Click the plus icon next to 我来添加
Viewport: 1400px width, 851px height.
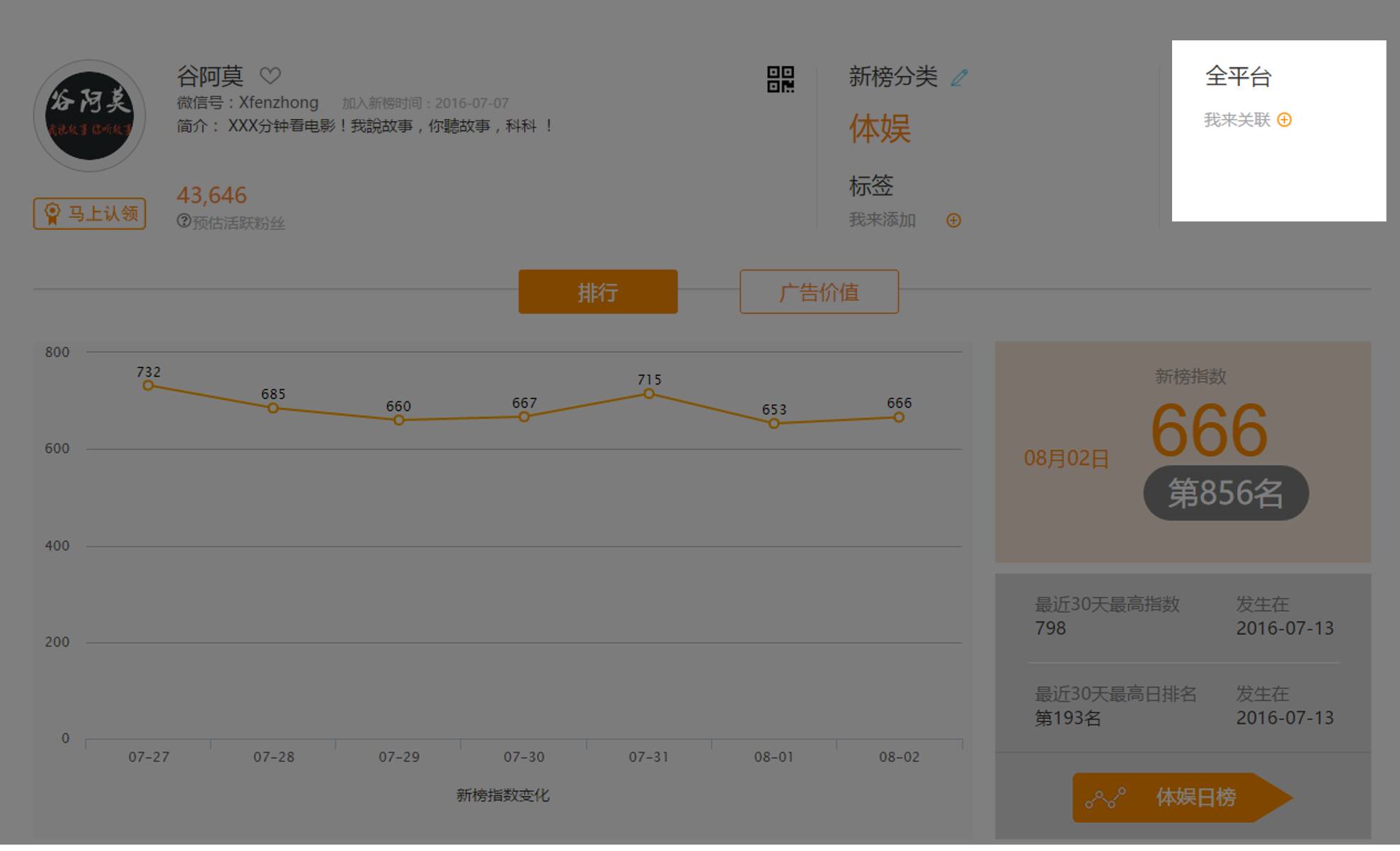point(953,220)
